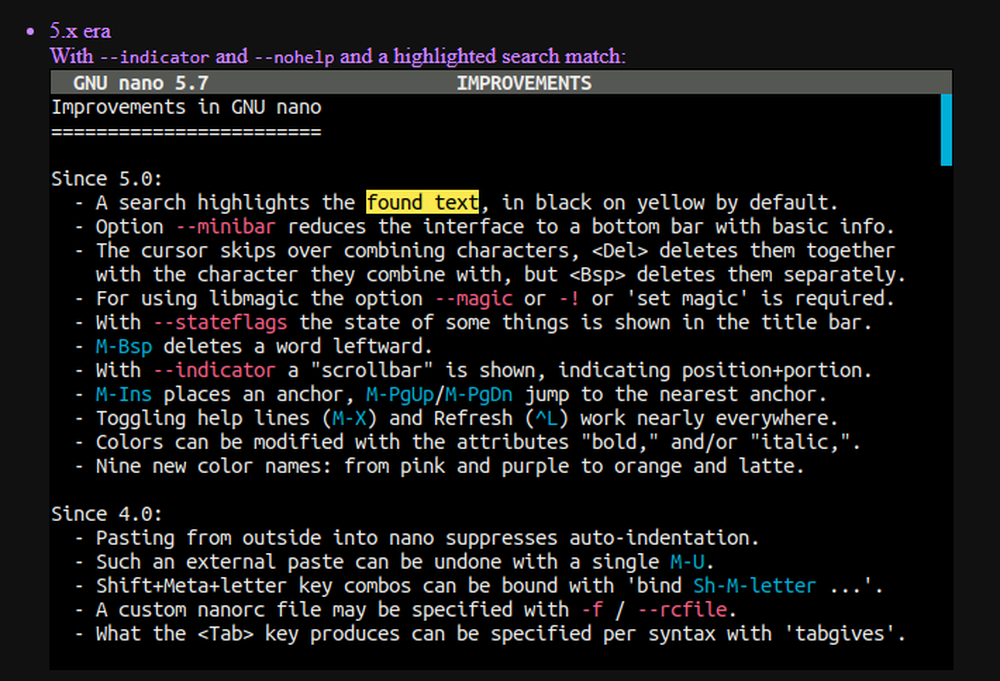Click the red '--minibar' option
This screenshot has width=1000, height=681.
226,226
